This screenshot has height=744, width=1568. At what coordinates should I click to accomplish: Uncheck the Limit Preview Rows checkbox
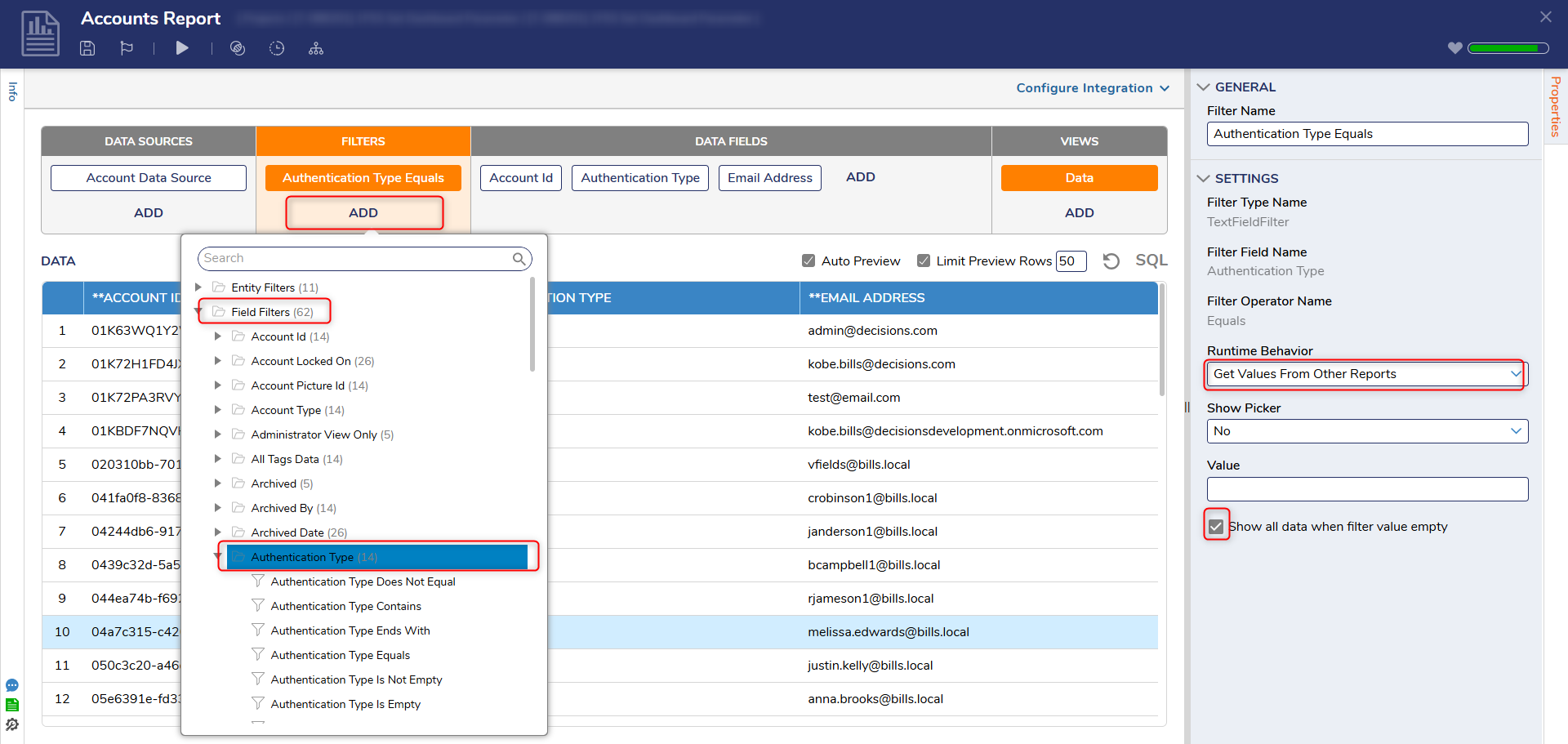coord(924,261)
